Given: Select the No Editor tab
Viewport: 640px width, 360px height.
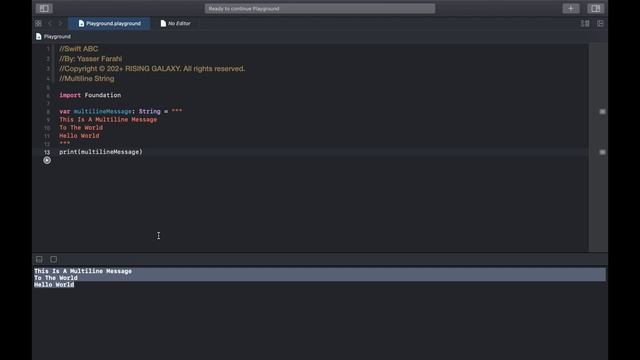Looking at the screenshot, I should tap(176, 23).
